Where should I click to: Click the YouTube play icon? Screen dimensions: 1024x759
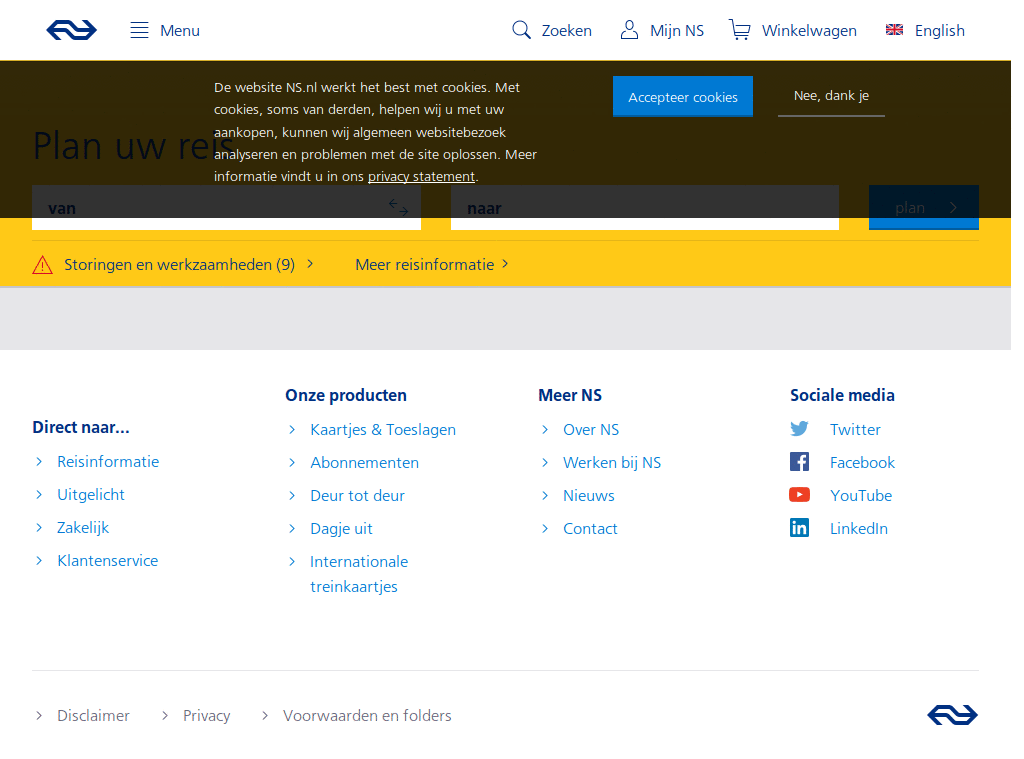[x=799, y=494]
